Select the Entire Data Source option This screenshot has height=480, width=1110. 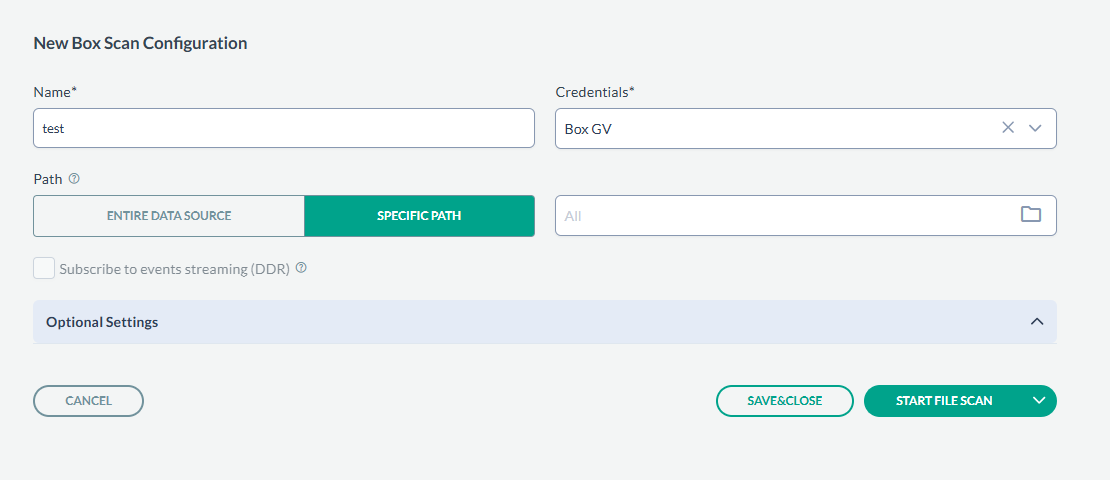coord(169,216)
